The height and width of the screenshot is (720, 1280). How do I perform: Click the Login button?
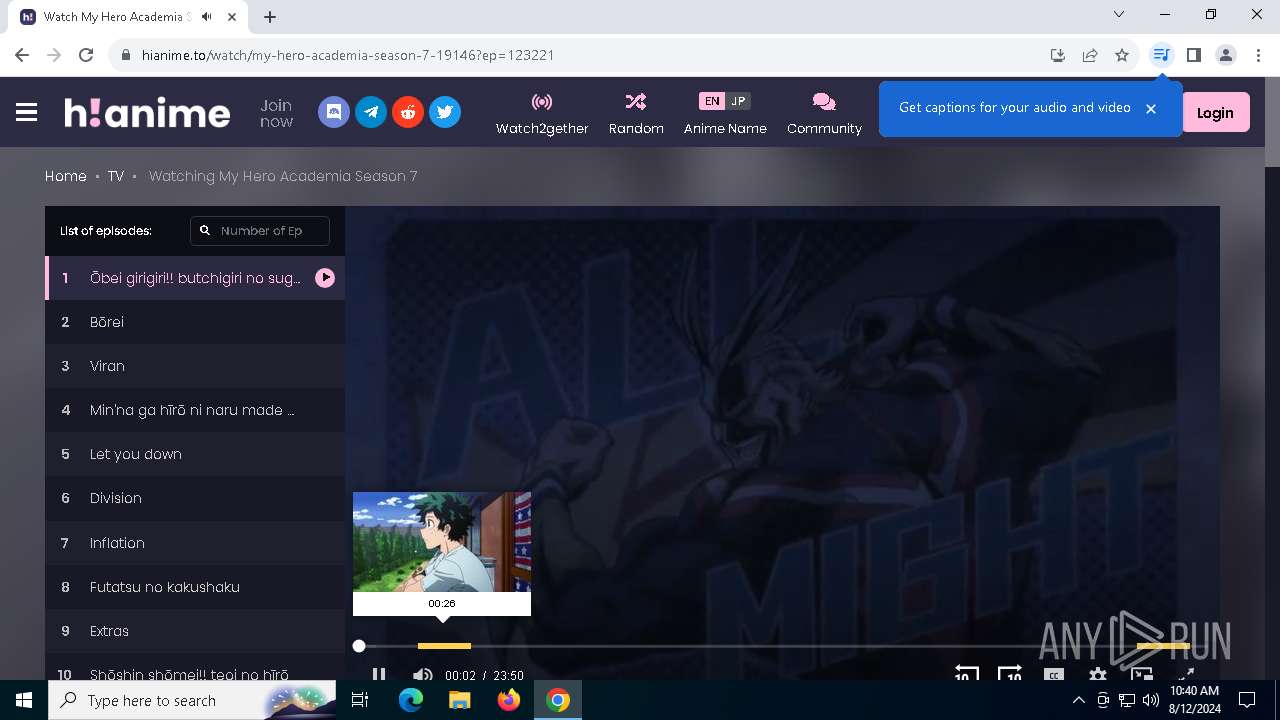1215,112
